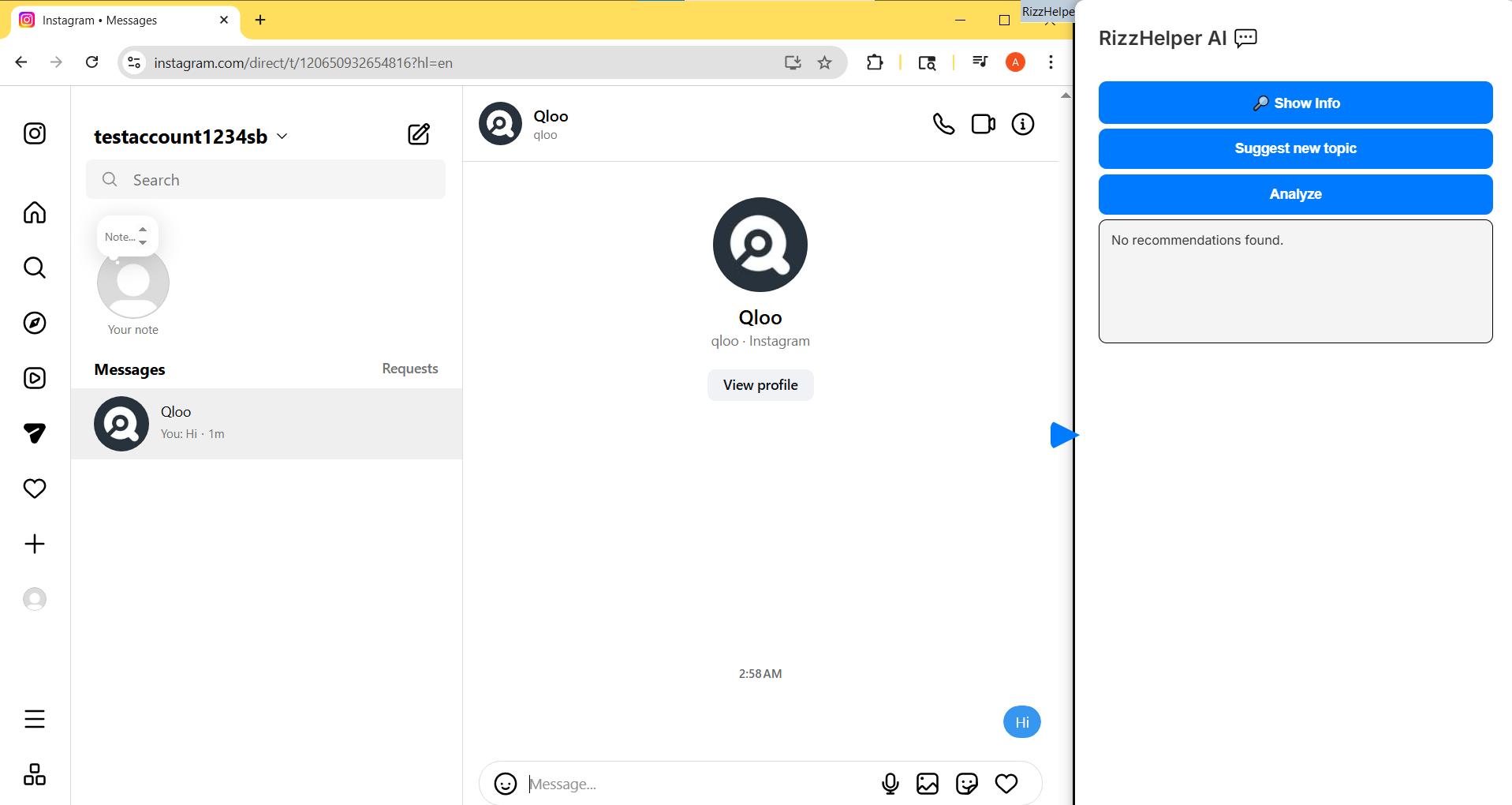Click View profile button
The image size is (1512, 805).
(760, 385)
